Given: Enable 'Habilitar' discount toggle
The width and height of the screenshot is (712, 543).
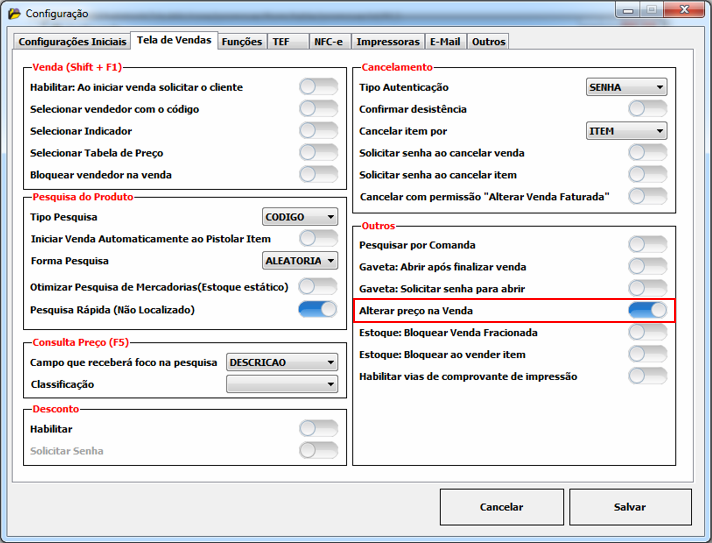Looking at the screenshot, I should pyautogui.click(x=318, y=429).
